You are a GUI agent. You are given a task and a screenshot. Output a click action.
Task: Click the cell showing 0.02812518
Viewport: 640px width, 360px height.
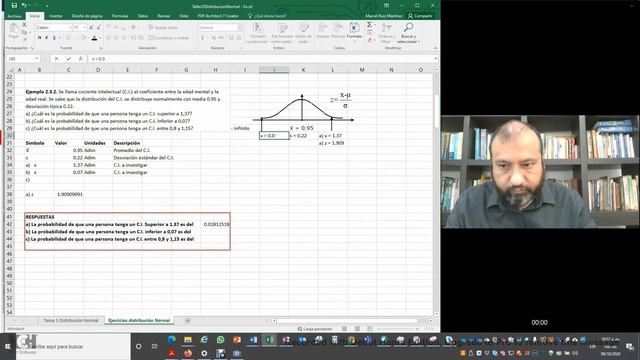tap(216, 224)
